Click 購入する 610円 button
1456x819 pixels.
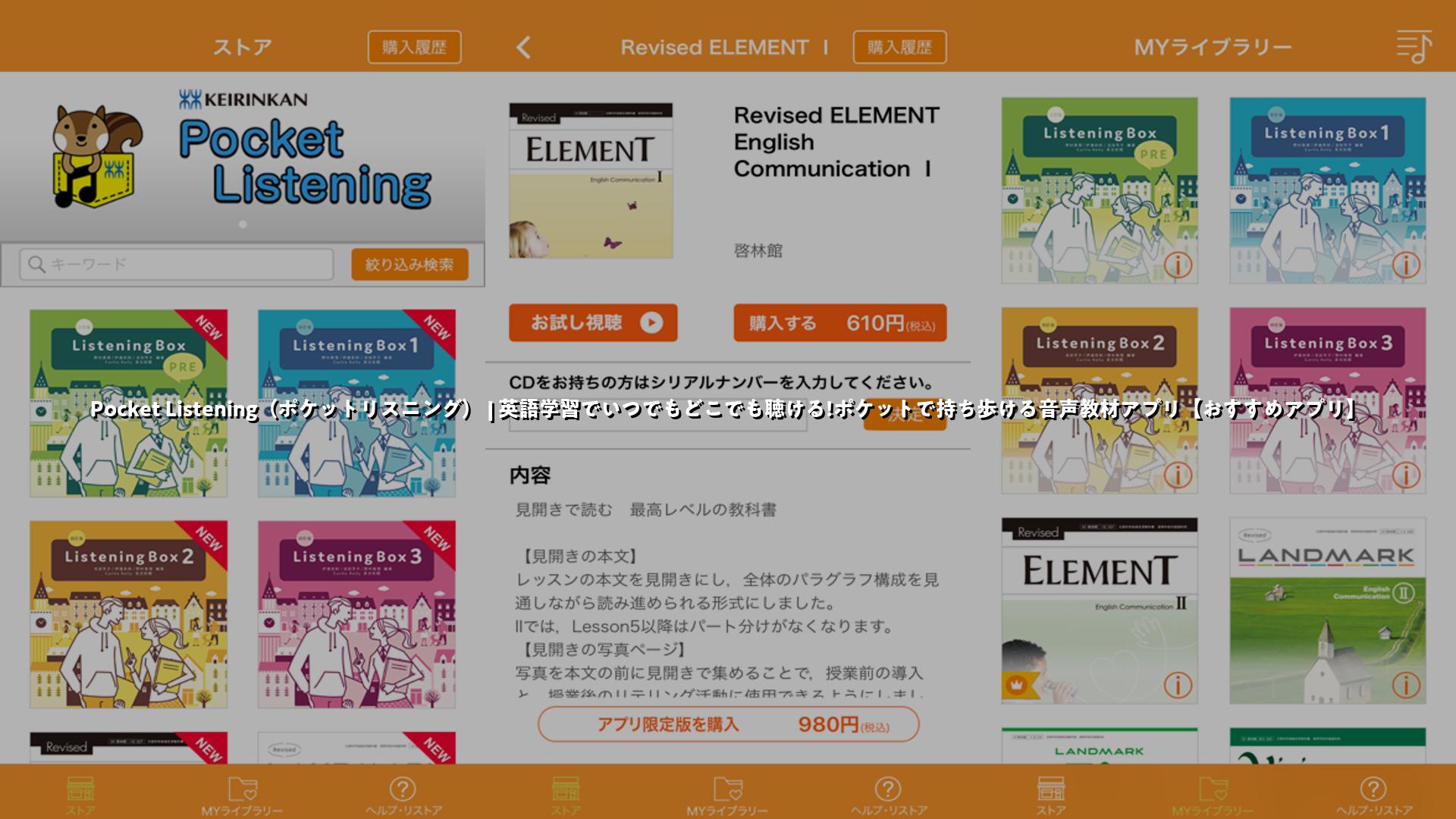pyautogui.click(x=840, y=323)
